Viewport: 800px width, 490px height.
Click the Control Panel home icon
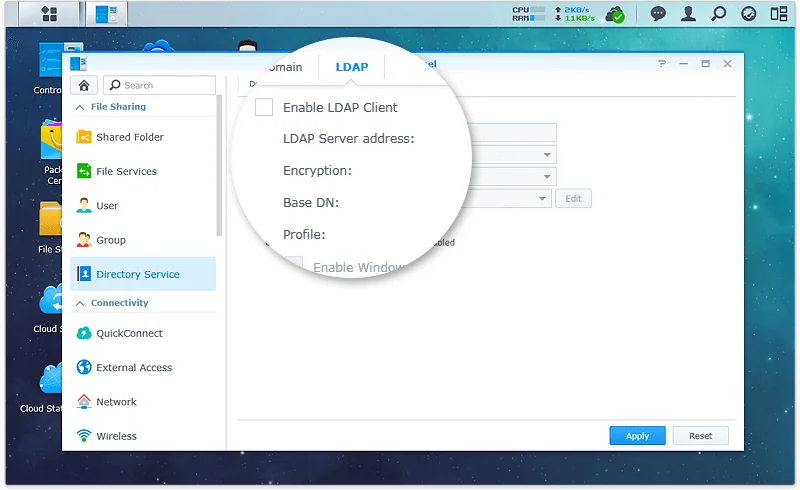(x=86, y=86)
